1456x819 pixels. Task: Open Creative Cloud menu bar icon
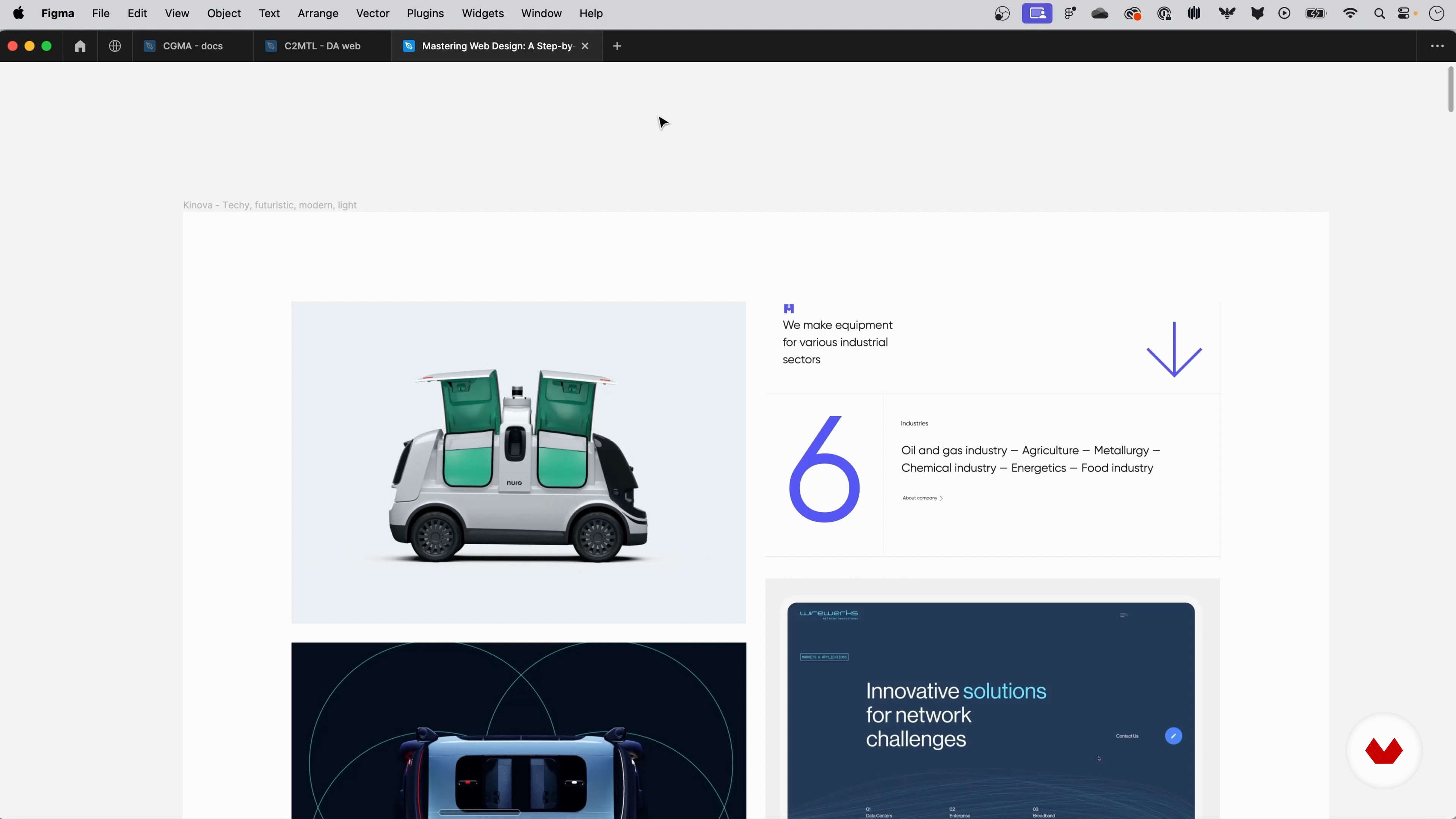click(x=1133, y=14)
